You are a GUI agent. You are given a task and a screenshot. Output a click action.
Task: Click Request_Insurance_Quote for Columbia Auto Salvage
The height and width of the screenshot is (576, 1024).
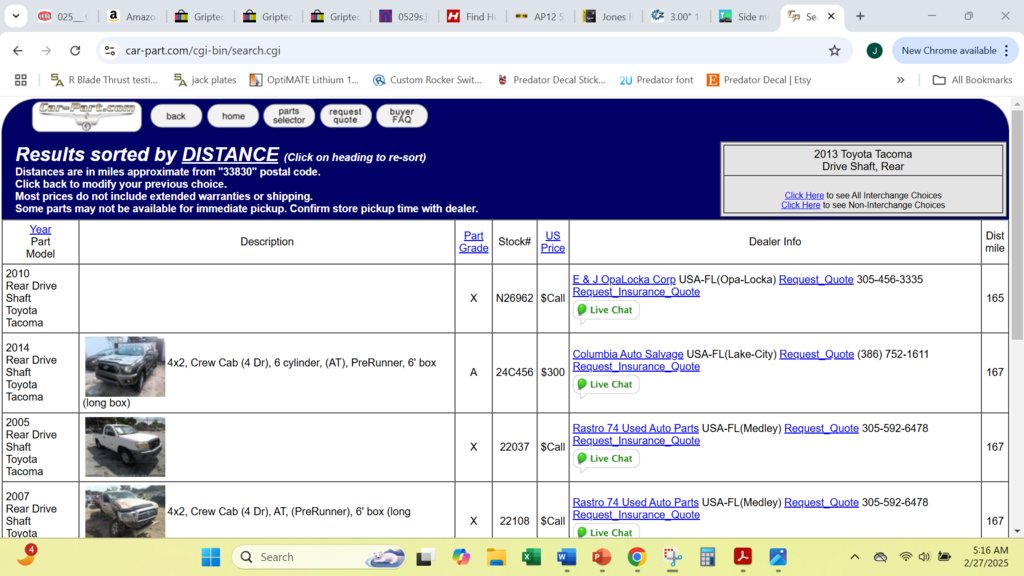coord(636,366)
